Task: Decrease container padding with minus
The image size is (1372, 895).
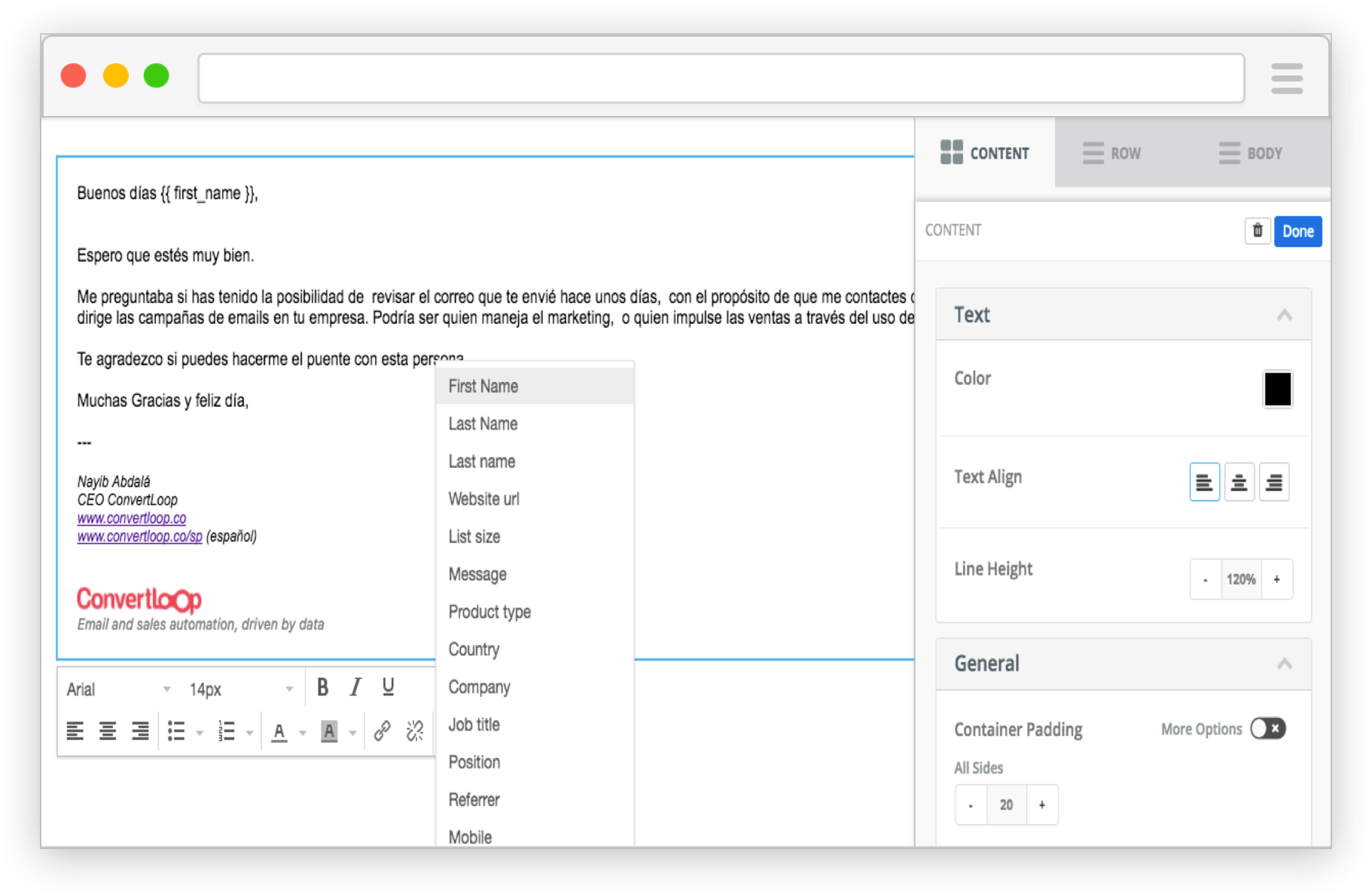Action: (971, 805)
